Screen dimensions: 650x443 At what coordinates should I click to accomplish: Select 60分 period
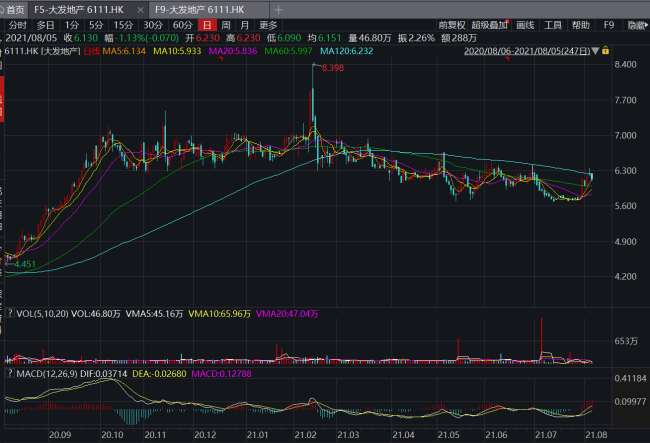point(183,25)
